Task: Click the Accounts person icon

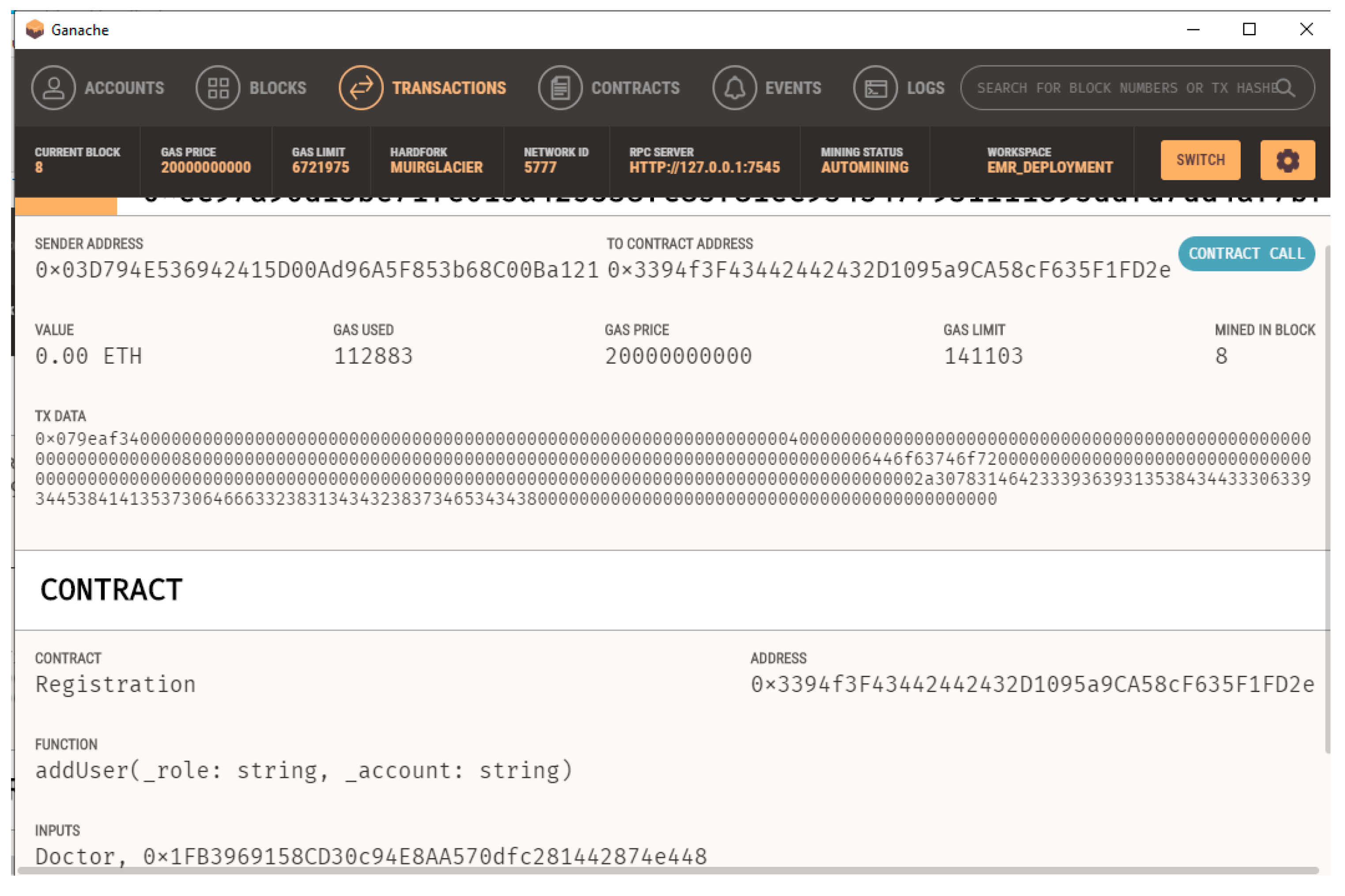Action: 53,88
